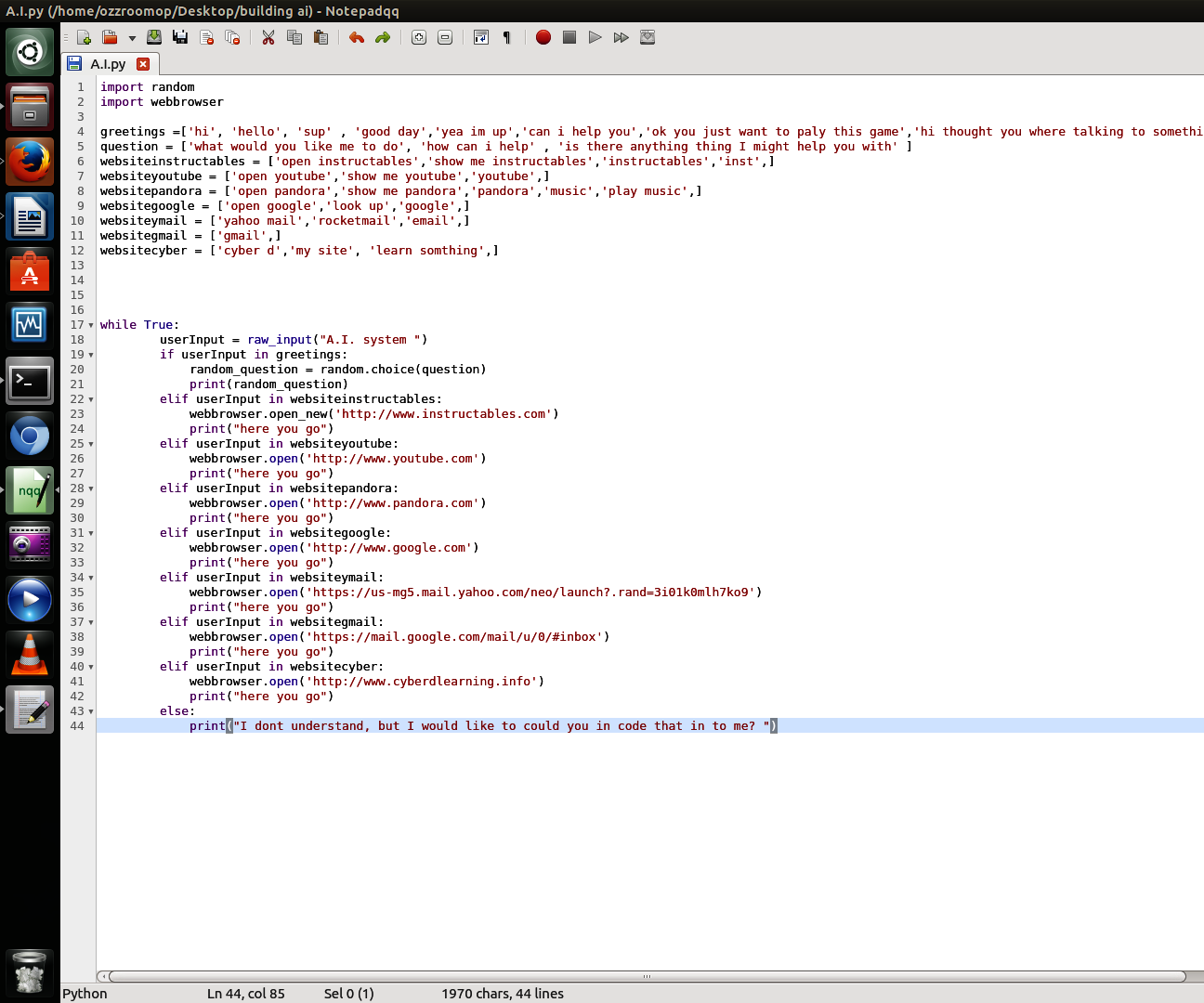Zoom out using the minus magnifier toggle

(444, 37)
